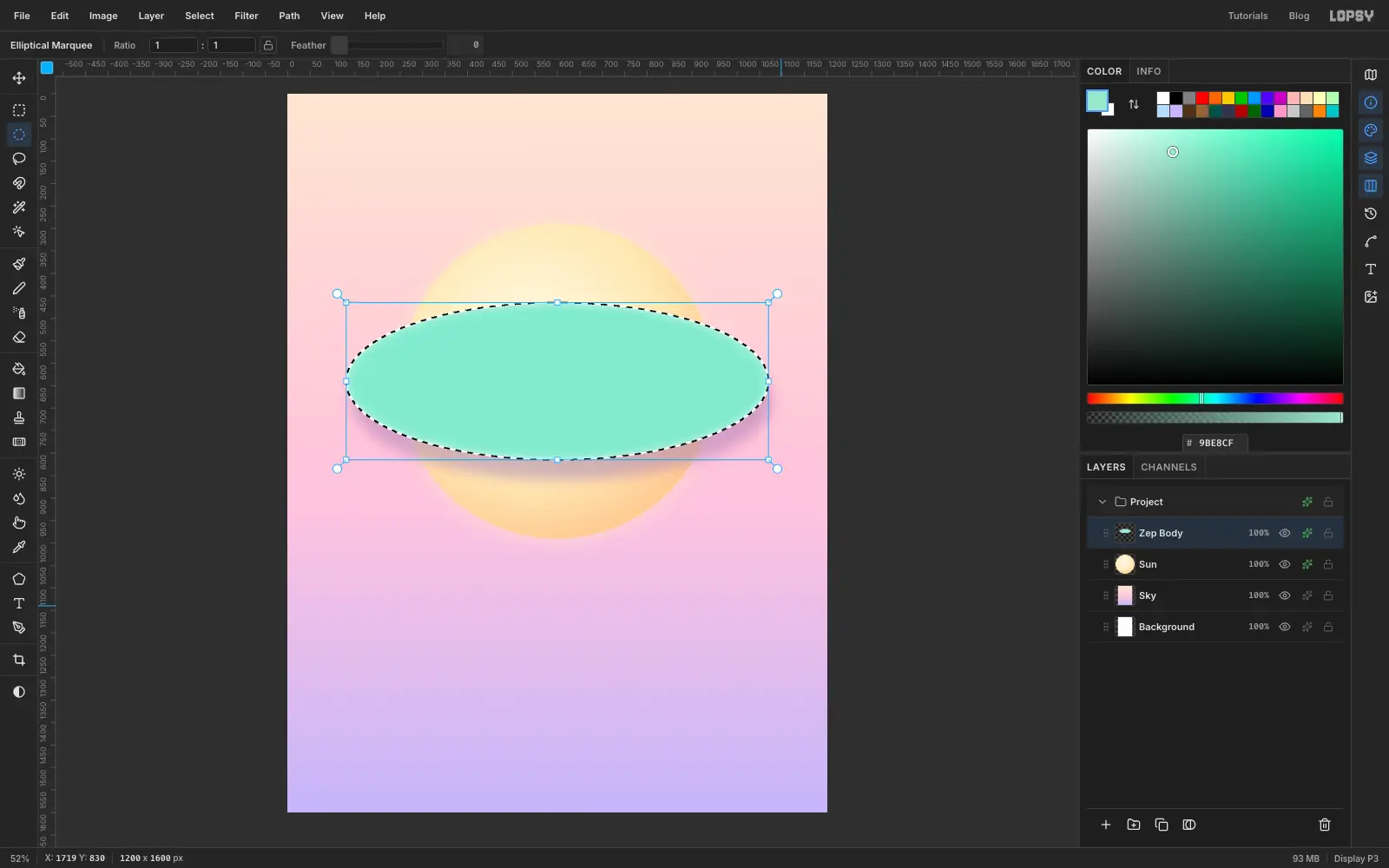The image size is (1389, 868).
Task: Switch to the Info tab
Action: click(1149, 71)
